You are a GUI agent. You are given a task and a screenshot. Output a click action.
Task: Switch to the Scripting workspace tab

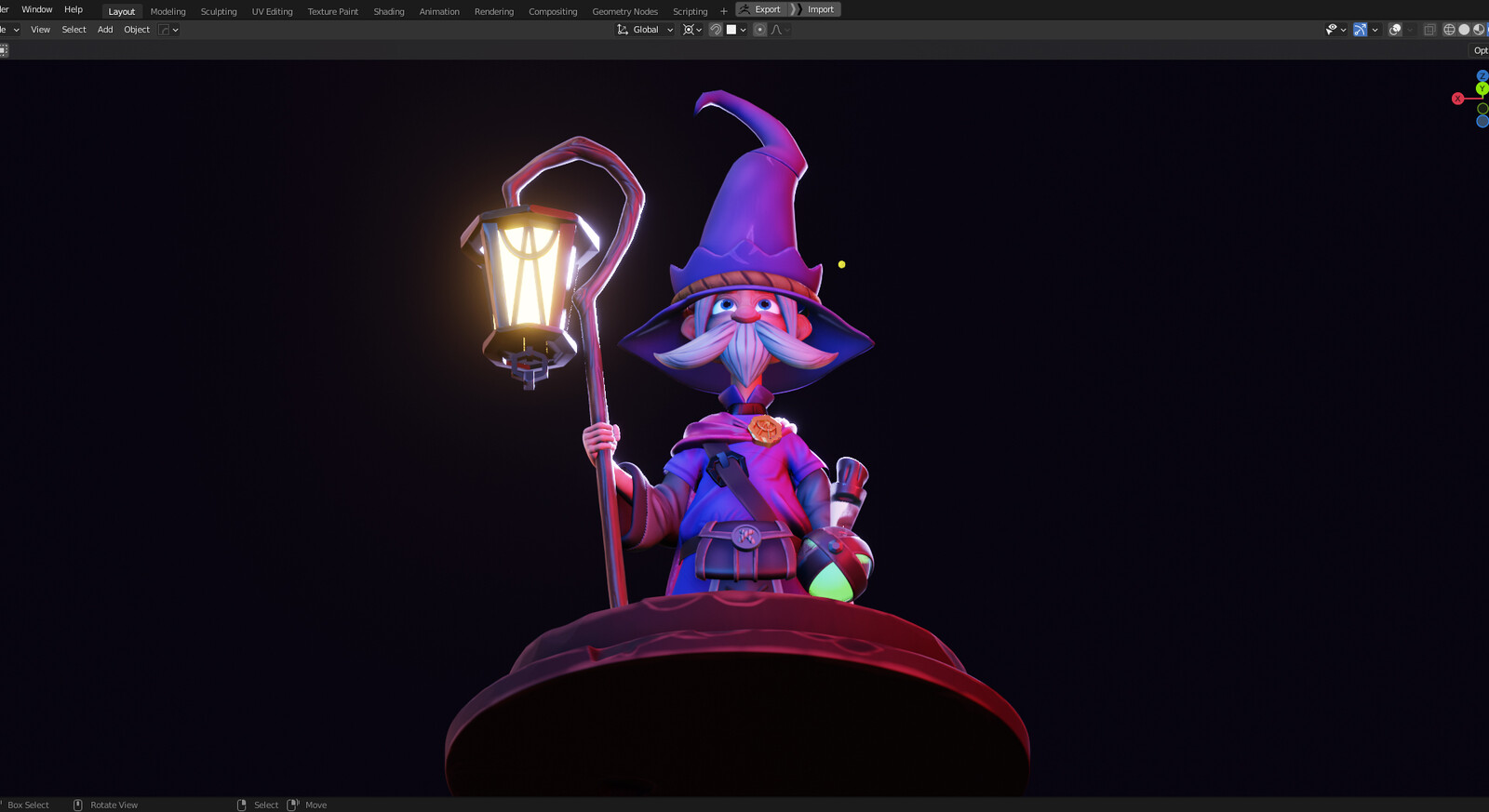tap(691, 11)
